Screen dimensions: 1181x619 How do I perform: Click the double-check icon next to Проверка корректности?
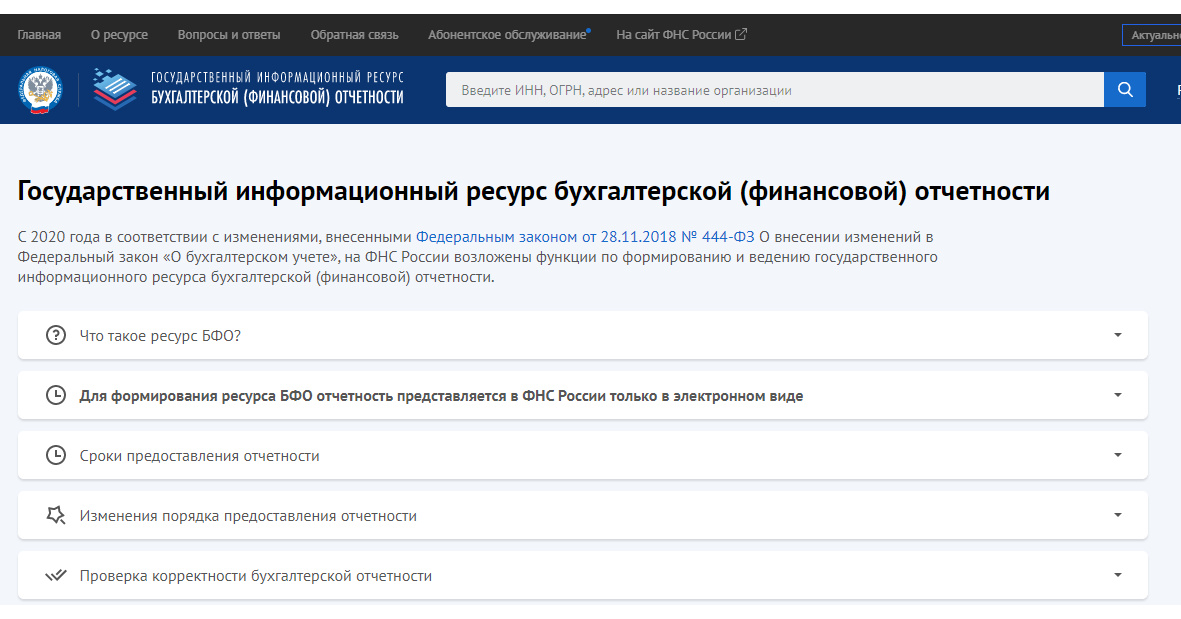pos(56,575)
